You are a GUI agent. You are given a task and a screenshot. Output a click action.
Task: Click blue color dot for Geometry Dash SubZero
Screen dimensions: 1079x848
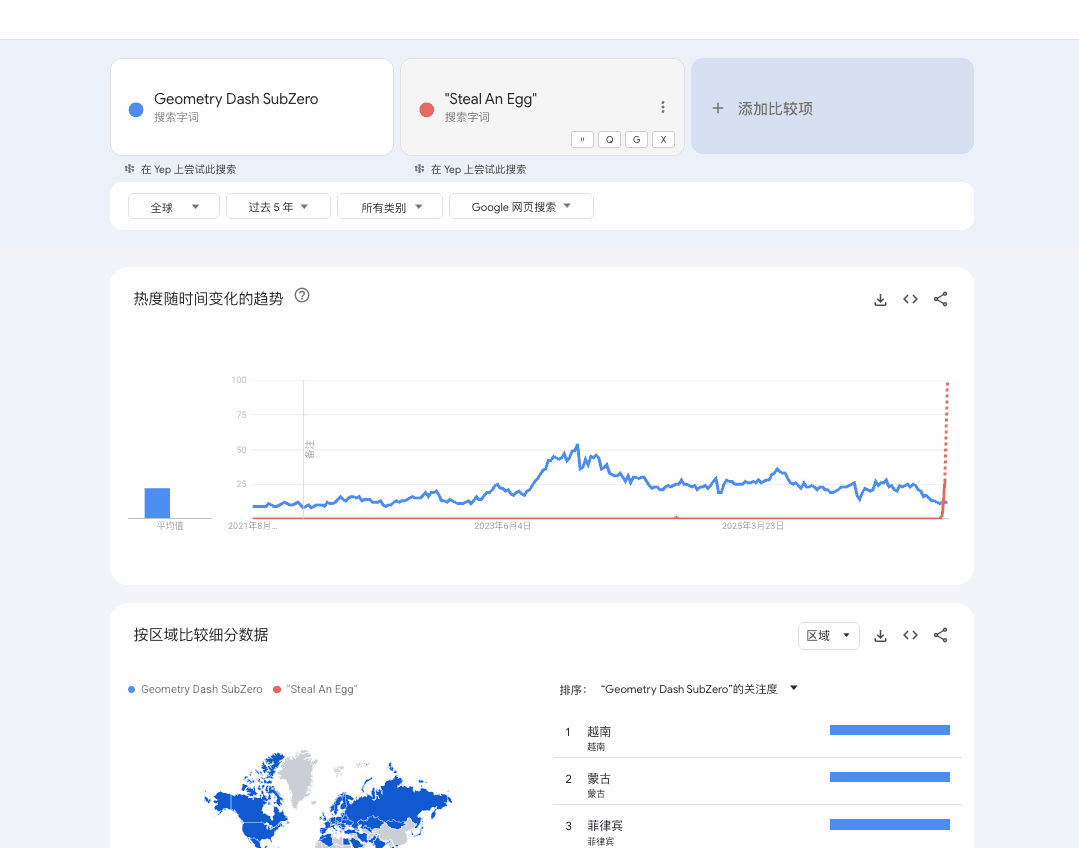coord(136,109)
